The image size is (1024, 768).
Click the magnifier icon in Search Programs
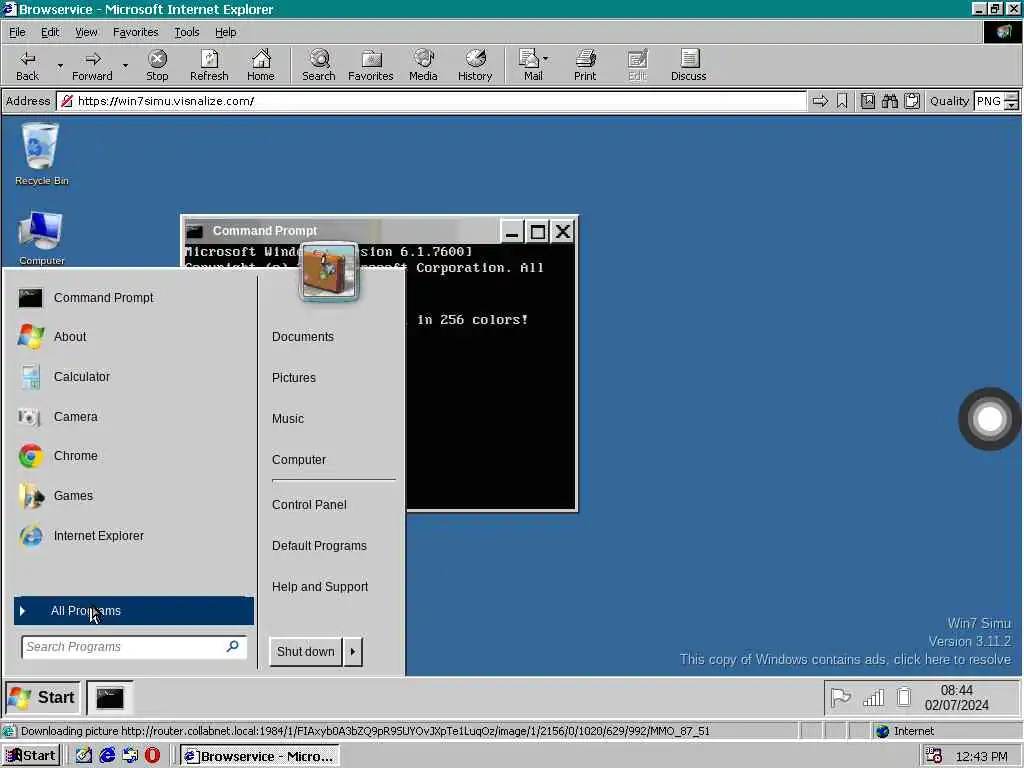(x=232, y=646)
